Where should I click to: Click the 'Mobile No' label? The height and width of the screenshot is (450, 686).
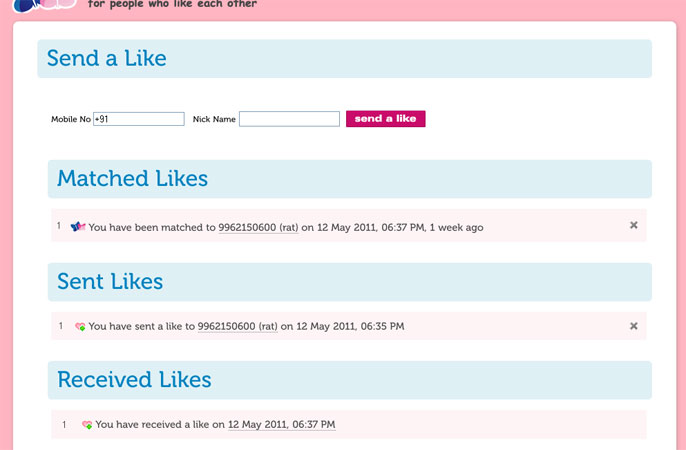point(70,120)
